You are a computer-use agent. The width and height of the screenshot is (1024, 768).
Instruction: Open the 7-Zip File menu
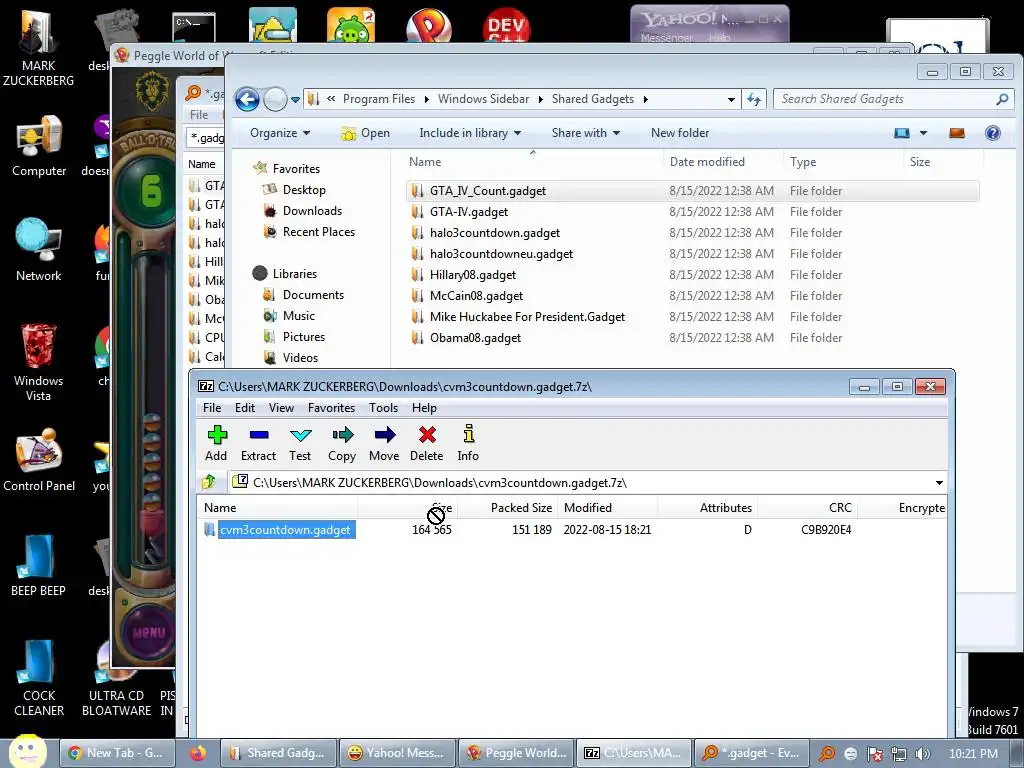point(212,408)
